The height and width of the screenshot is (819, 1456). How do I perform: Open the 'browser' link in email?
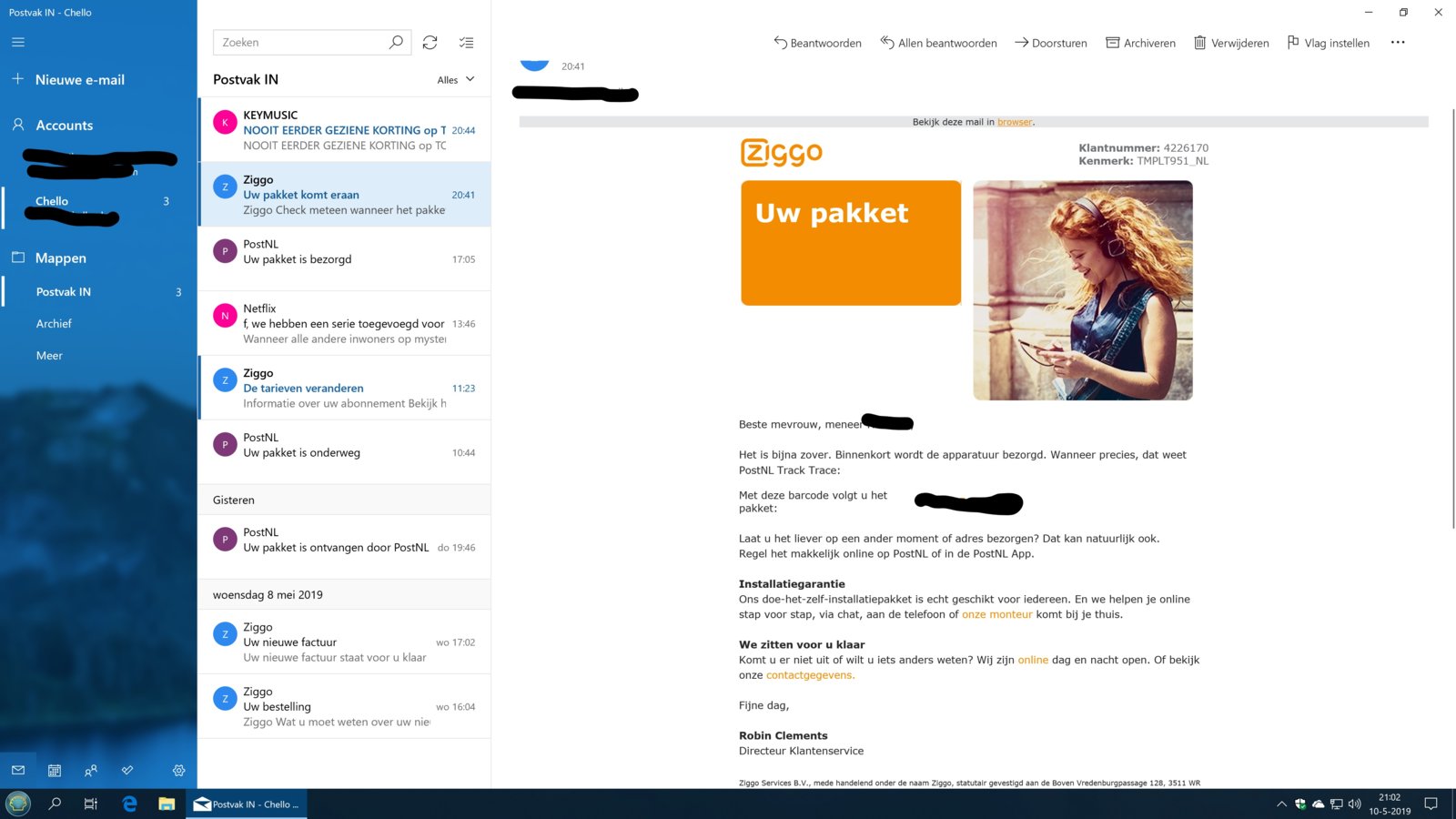point(1015,122)
